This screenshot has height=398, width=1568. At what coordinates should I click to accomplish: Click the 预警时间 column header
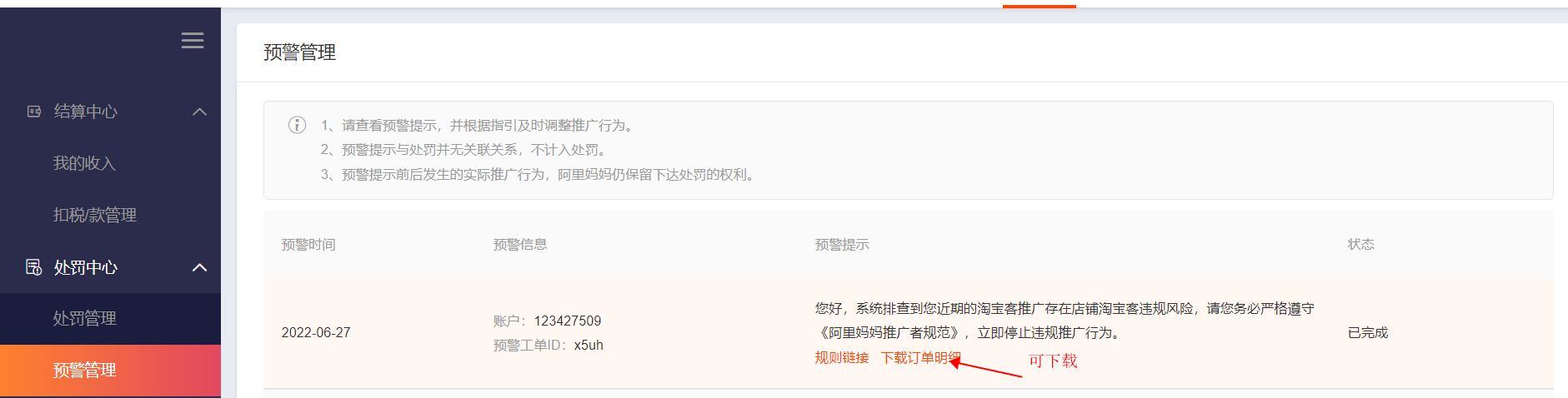(x=308, y=244)
